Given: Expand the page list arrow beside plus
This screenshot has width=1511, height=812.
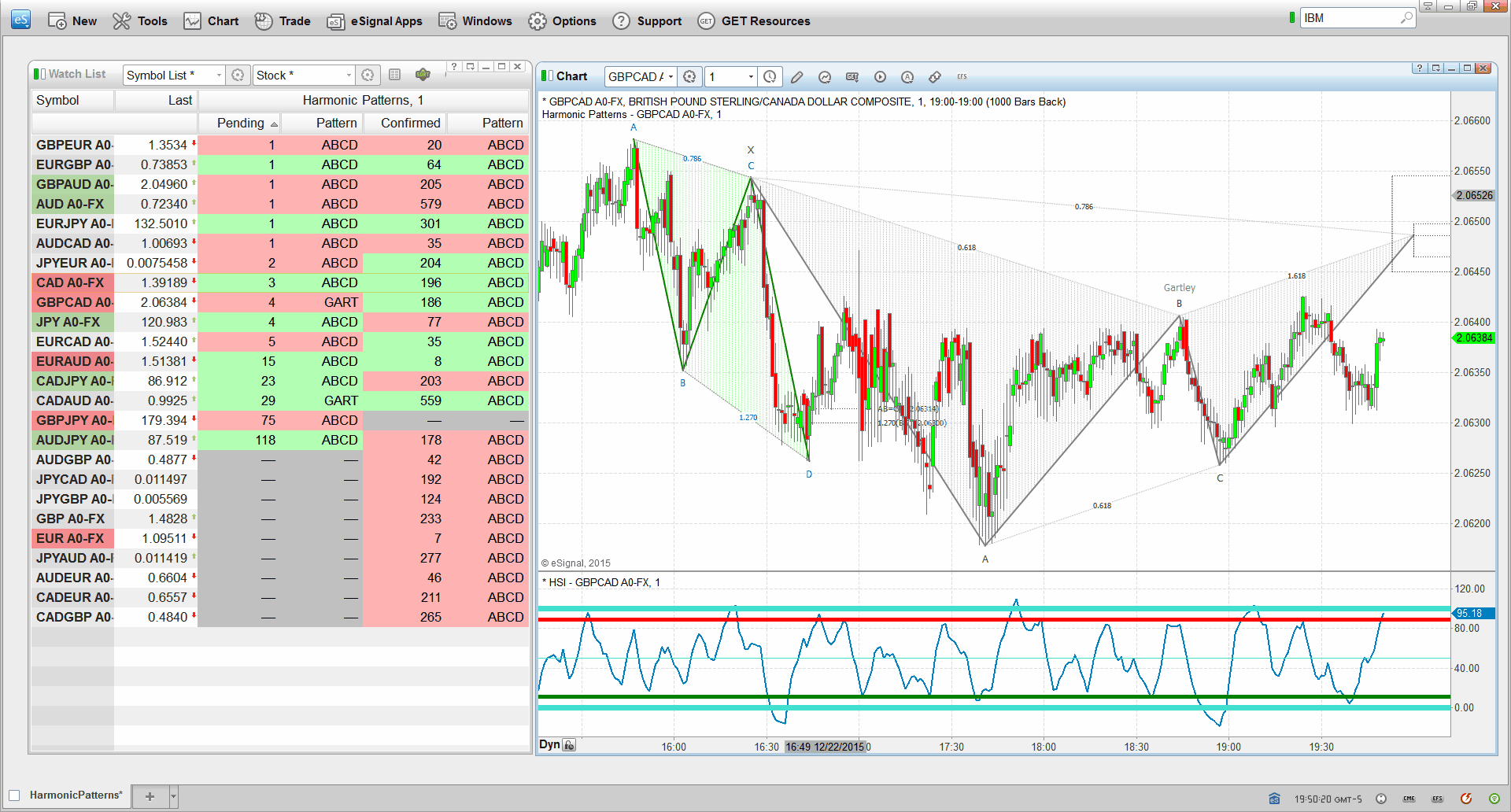Looking at the screenshot, I should coord(174,796).
